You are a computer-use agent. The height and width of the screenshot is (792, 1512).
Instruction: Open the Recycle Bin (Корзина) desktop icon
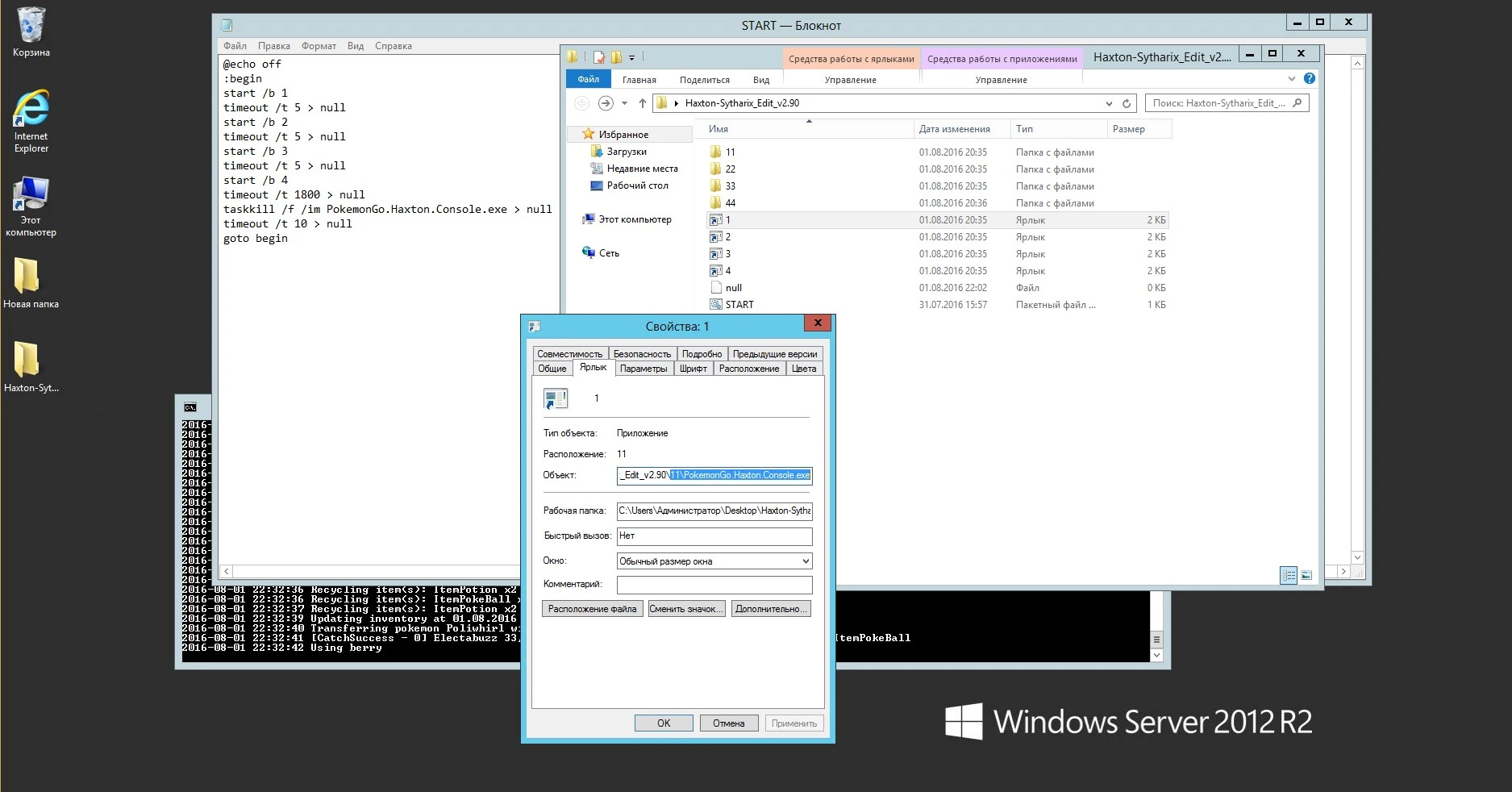coord(31,32)
